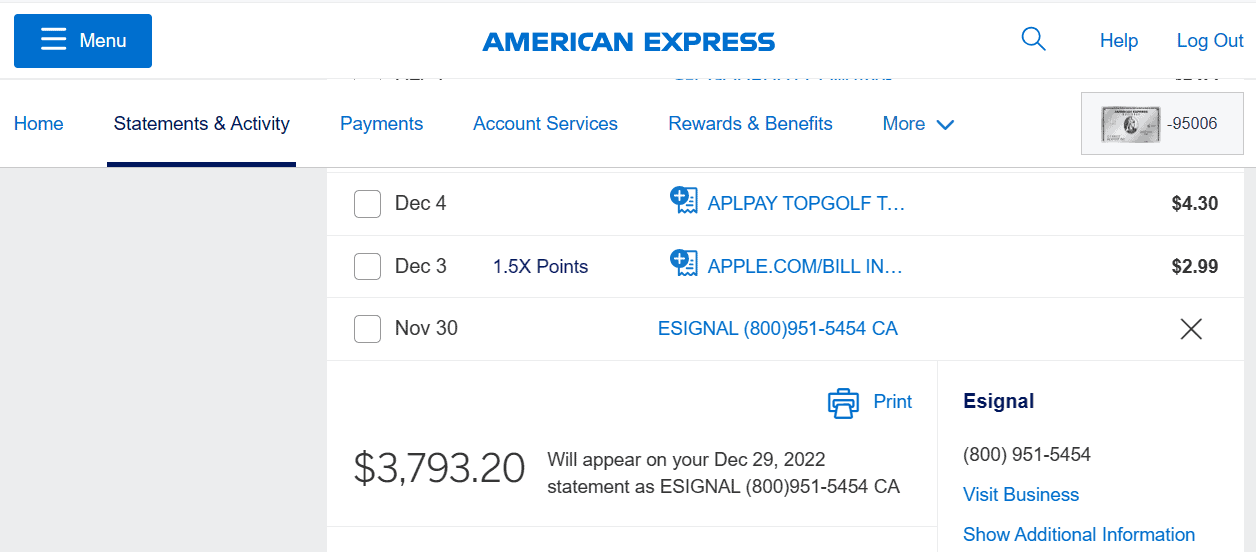Click the printer icon beside Print
This screenshot has height=552, width=1256.
coord(844,403)
